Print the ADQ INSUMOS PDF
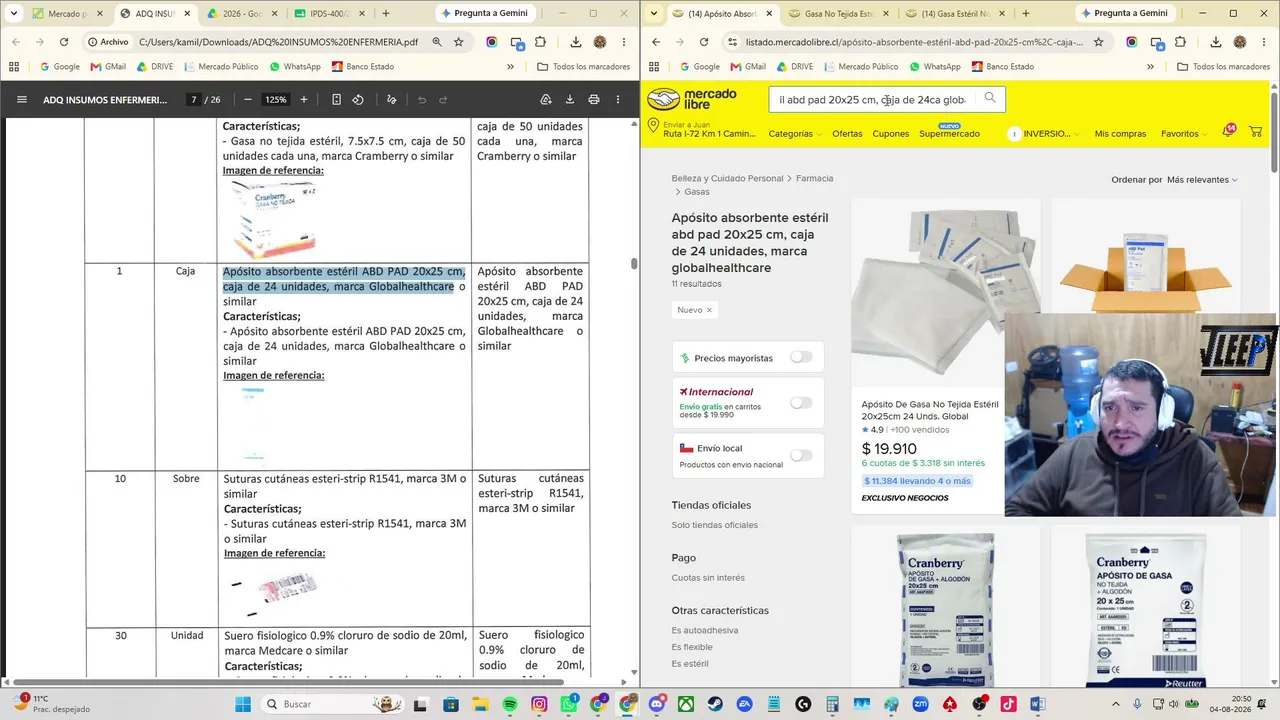Image resolution: width=1280 pixels, height=720 pixels. tap(594, 100)
